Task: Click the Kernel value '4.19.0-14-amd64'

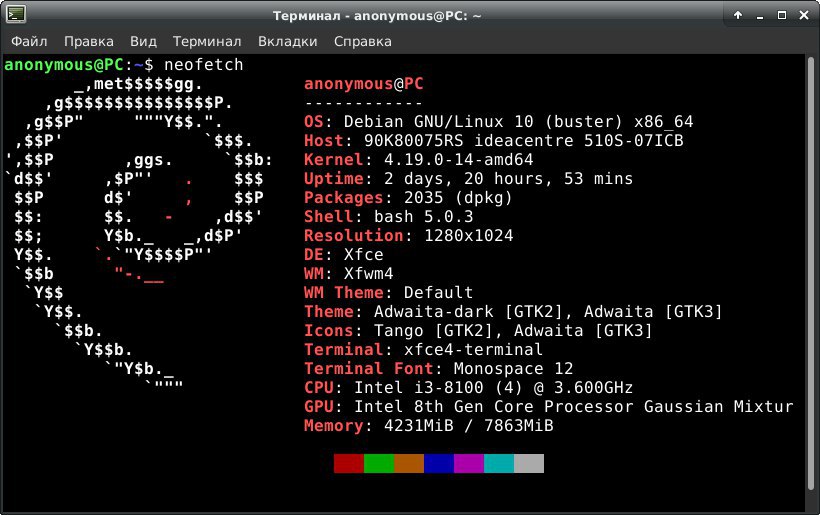Action: tap(459, 159)
